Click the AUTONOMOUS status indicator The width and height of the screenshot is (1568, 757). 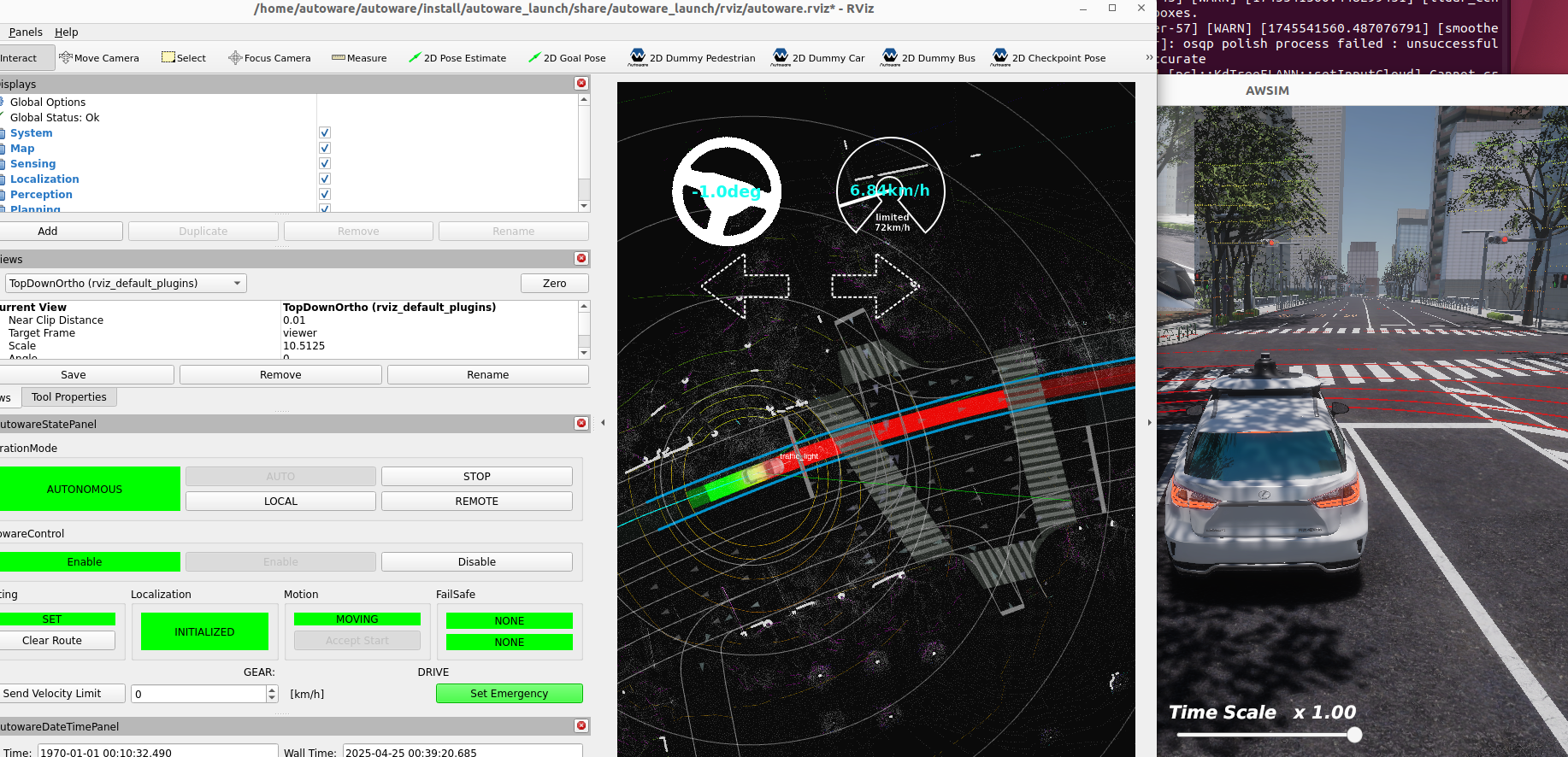(x=89, y=489)
